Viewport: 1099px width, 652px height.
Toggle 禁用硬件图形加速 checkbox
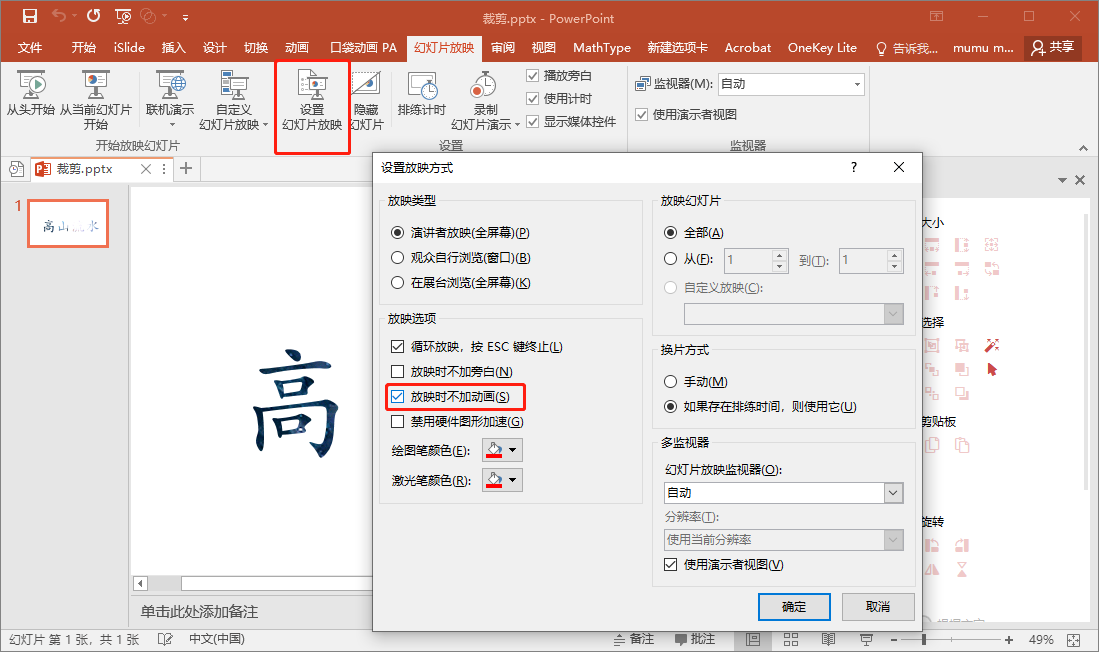pos(397,421)
